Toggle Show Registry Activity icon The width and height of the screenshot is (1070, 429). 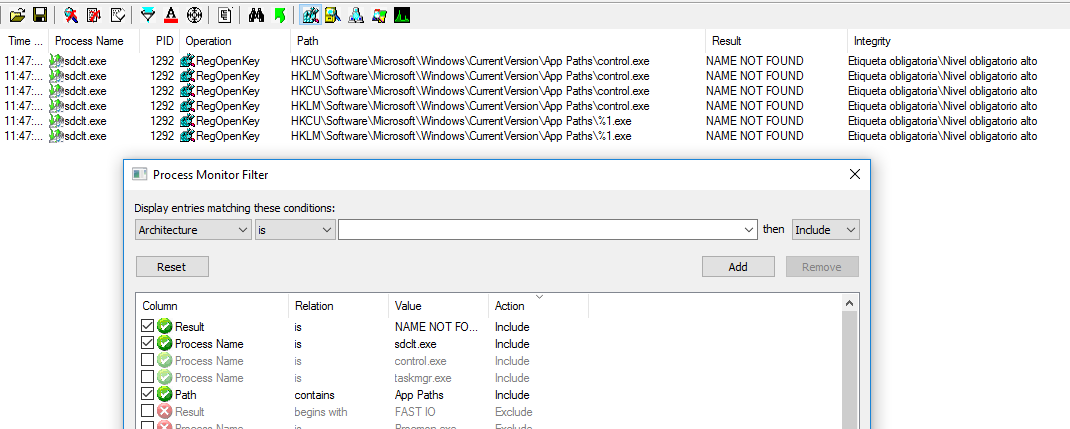tap(310, 14)
